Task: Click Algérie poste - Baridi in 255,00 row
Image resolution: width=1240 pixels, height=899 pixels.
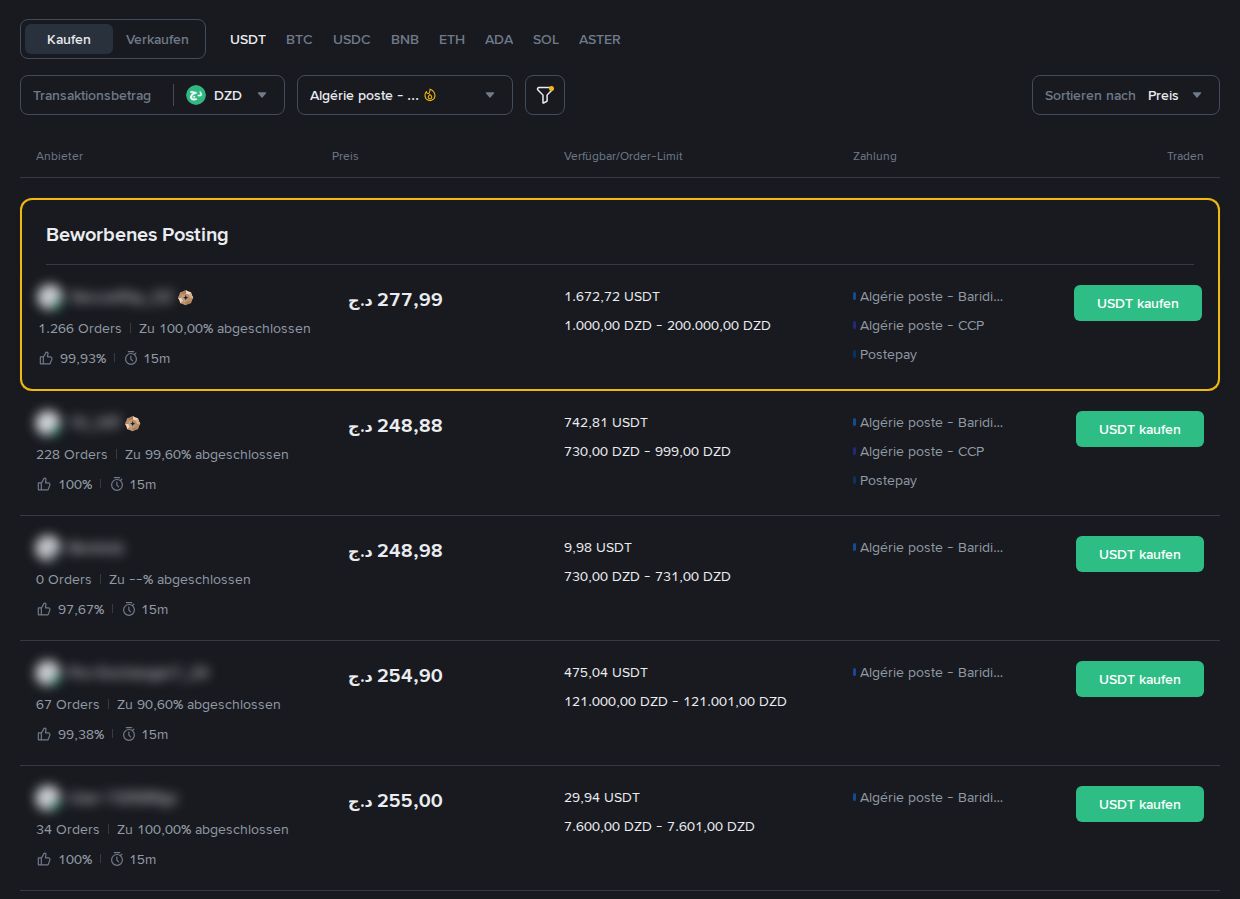Action: tap(931, 798)
